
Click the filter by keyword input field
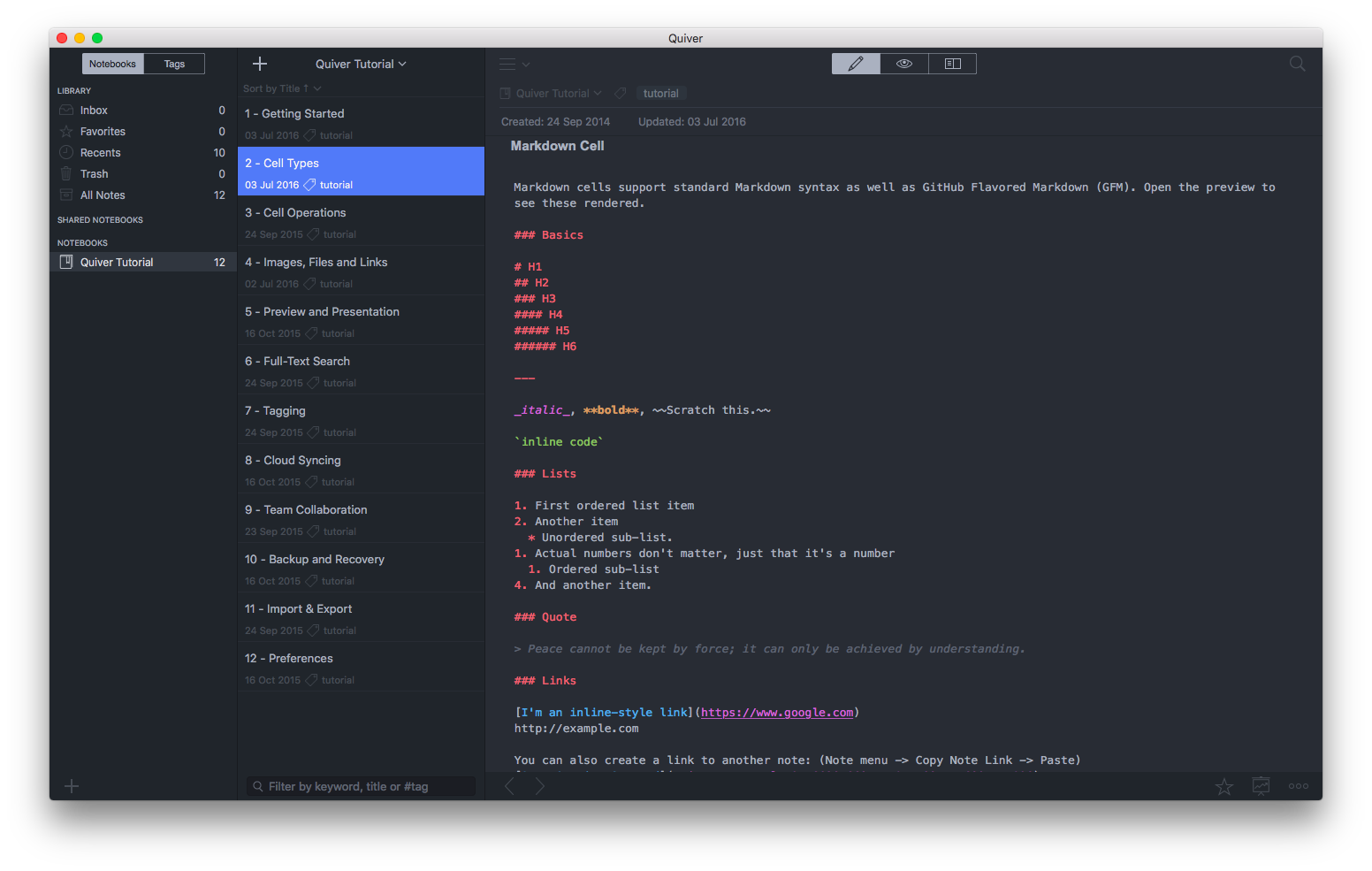[x=361, y=786]
